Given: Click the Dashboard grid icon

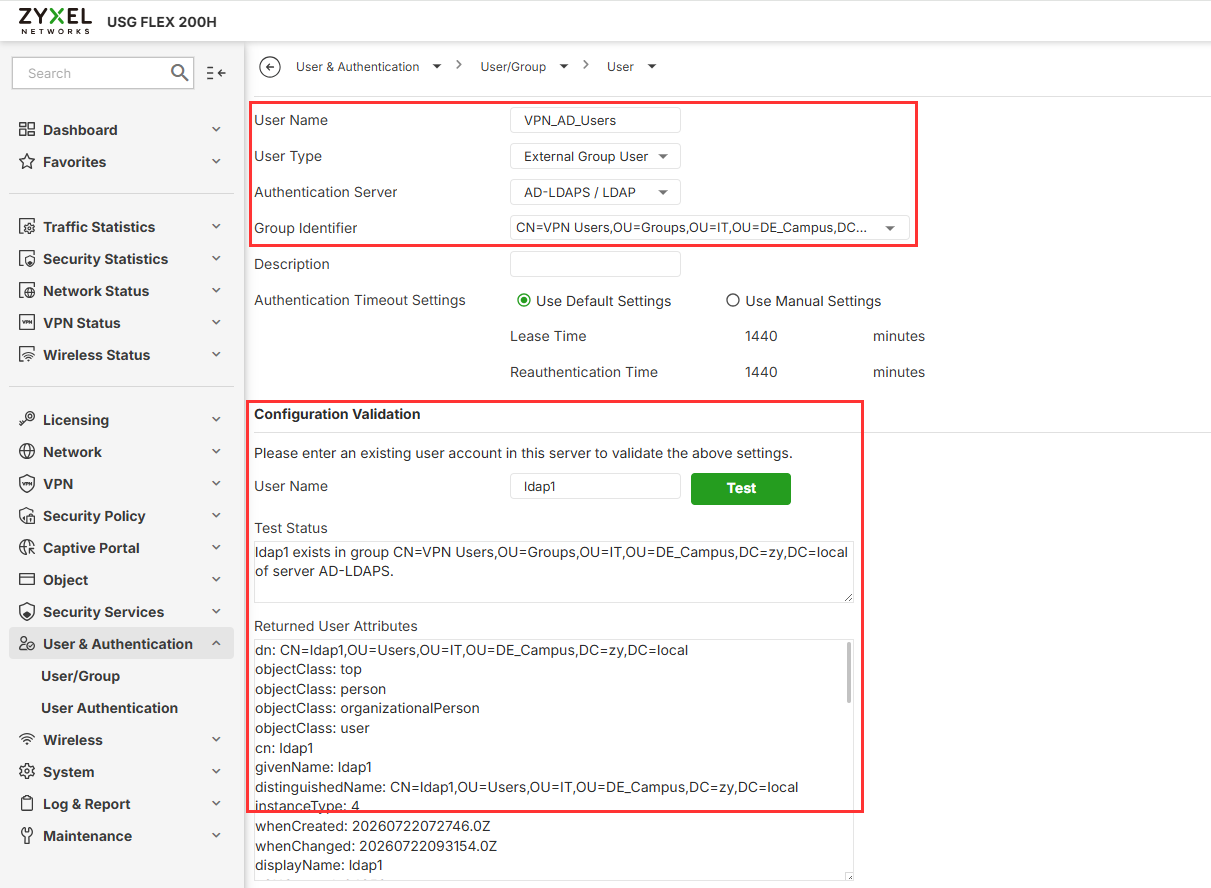Looking at the screenshot, I should (27, 130).
